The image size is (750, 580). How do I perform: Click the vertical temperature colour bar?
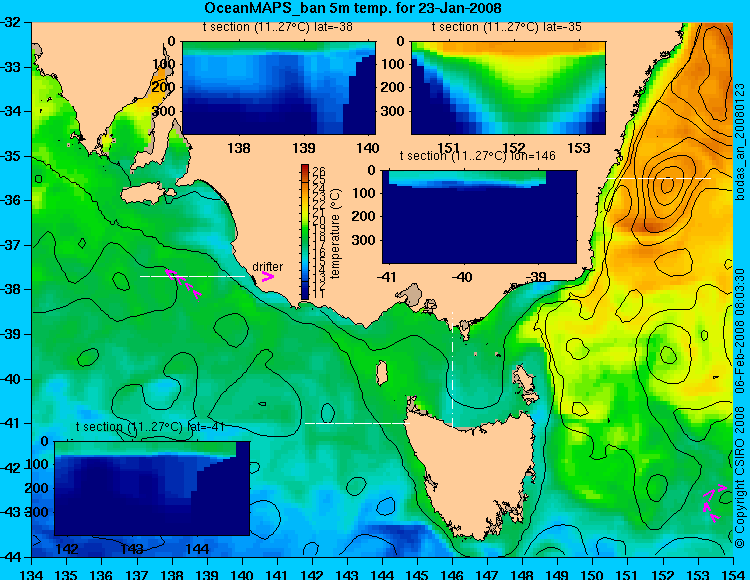305,232
